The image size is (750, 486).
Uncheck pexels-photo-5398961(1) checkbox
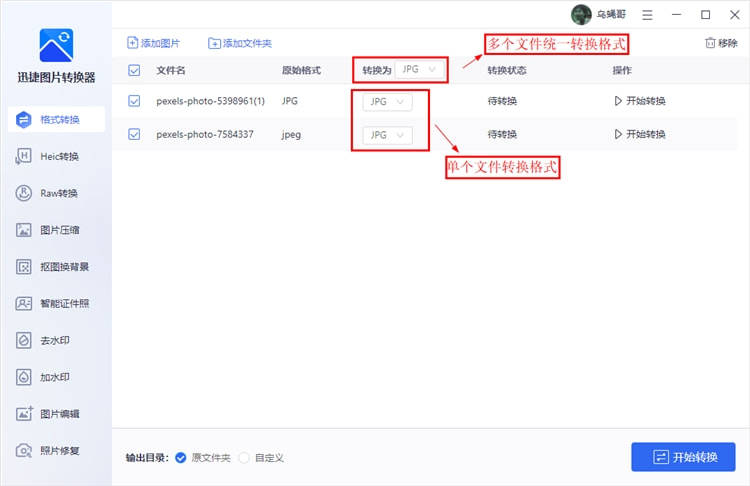click(x=134, y=101)
